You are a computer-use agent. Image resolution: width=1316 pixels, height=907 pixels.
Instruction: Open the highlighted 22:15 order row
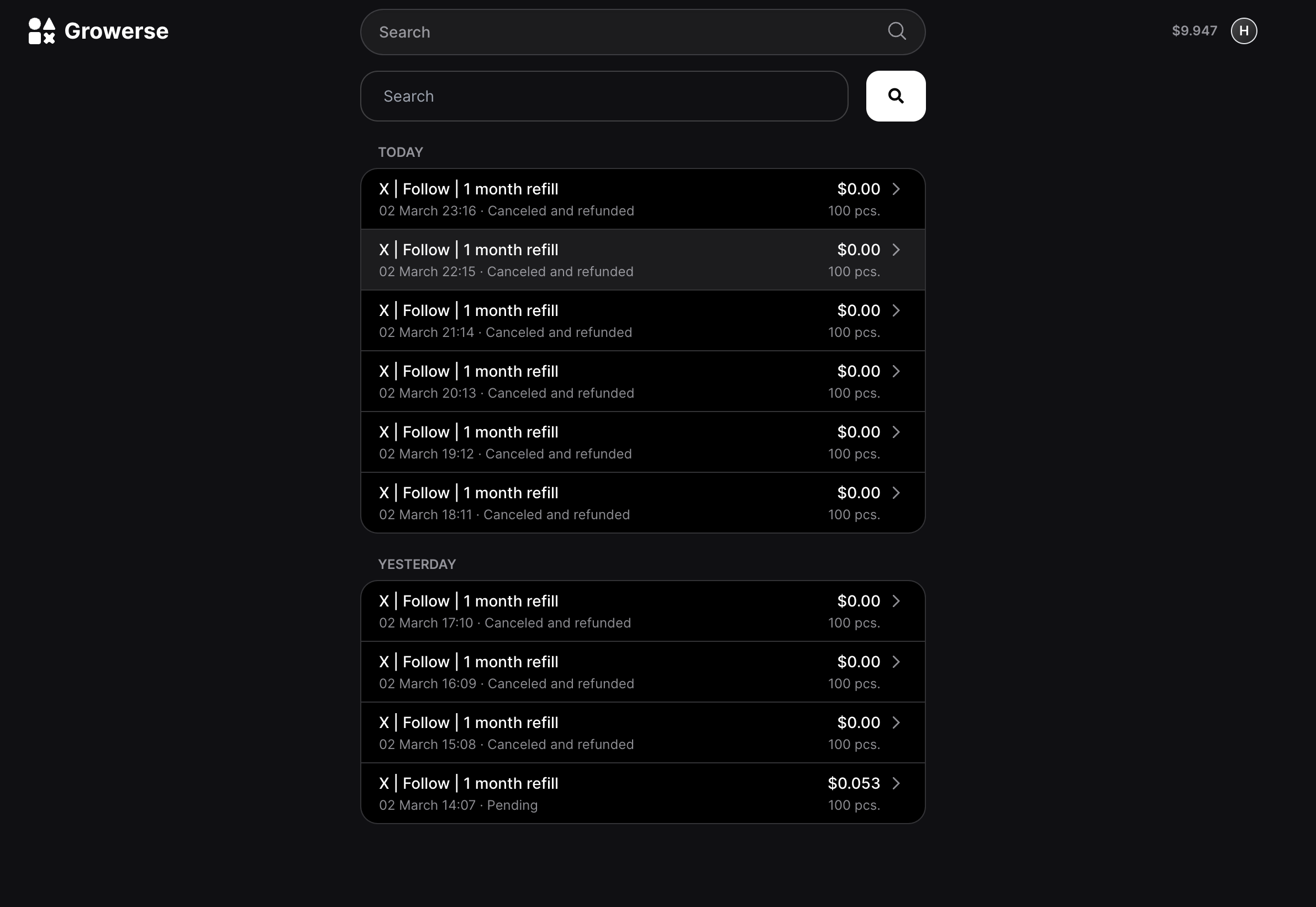pos(643,260)
